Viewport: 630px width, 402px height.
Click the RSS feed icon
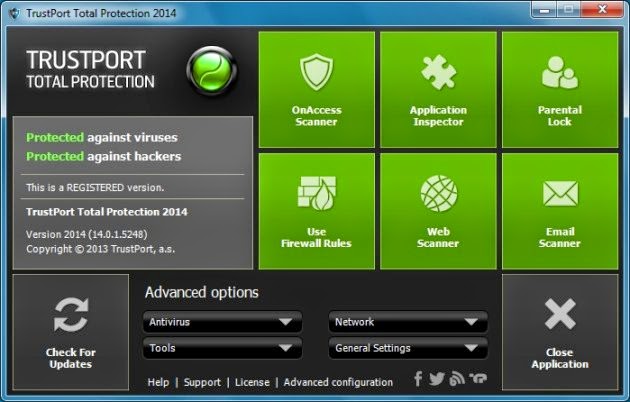(457, 378)
